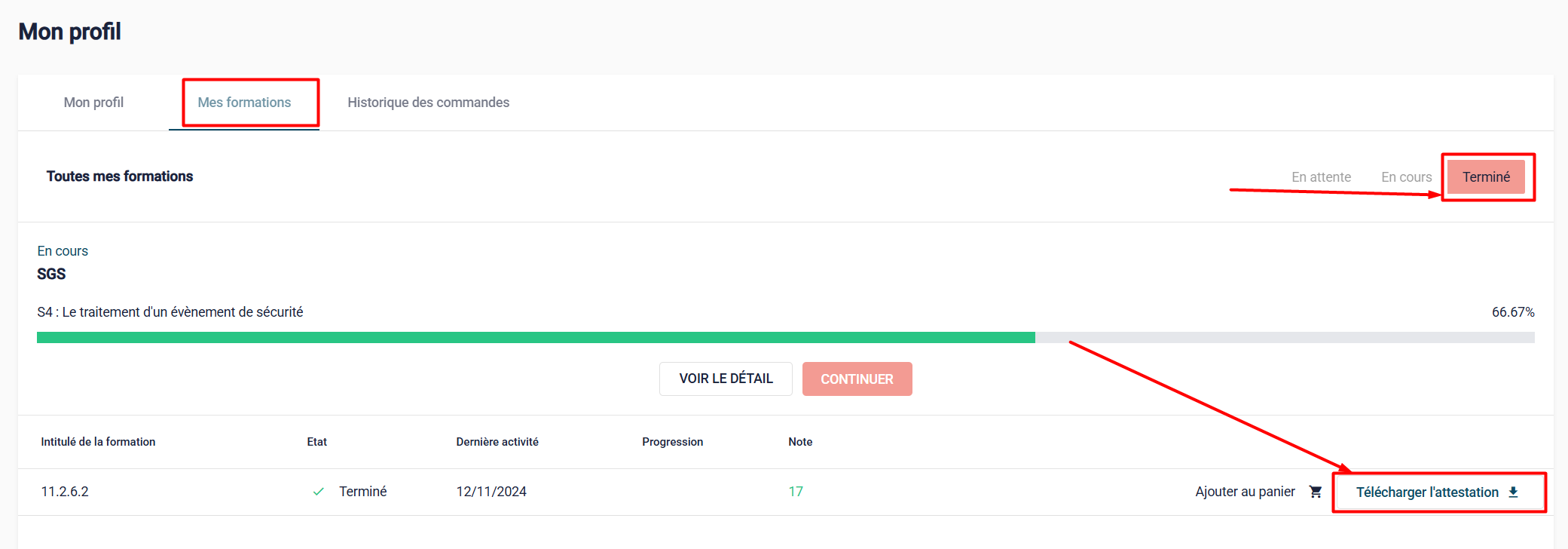Show En cours formations filter
The height and width of the screenshot is (549, 1568).
pos(1406,177)
